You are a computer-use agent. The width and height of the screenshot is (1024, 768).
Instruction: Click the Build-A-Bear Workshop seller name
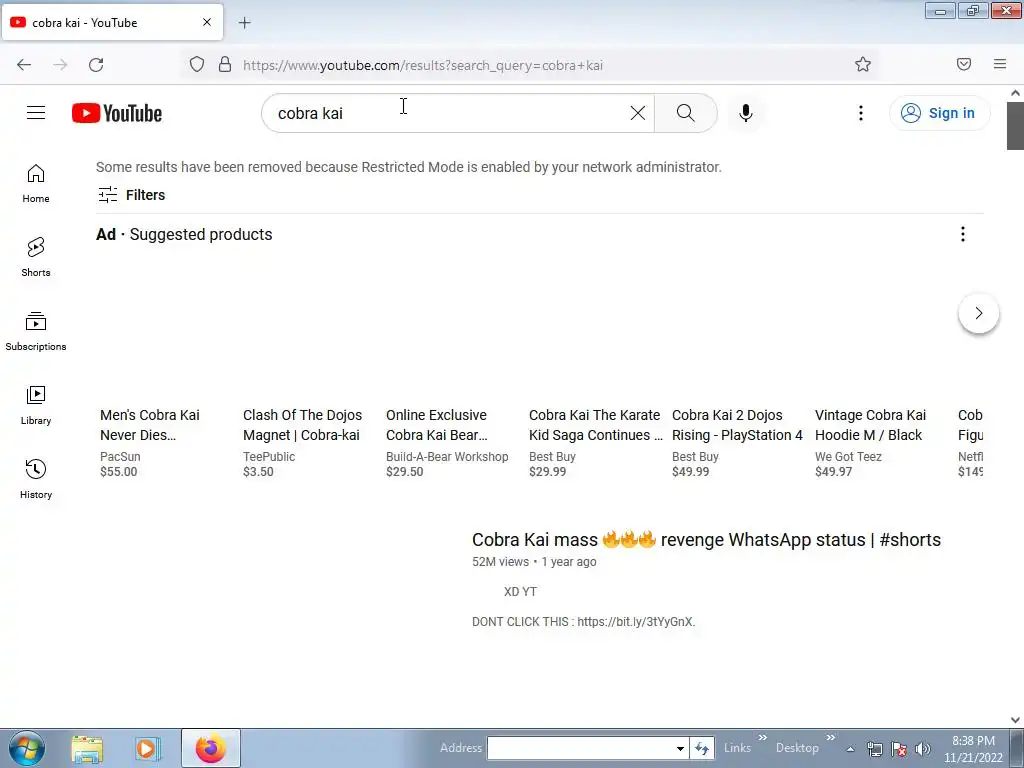(x=447, y=456)
